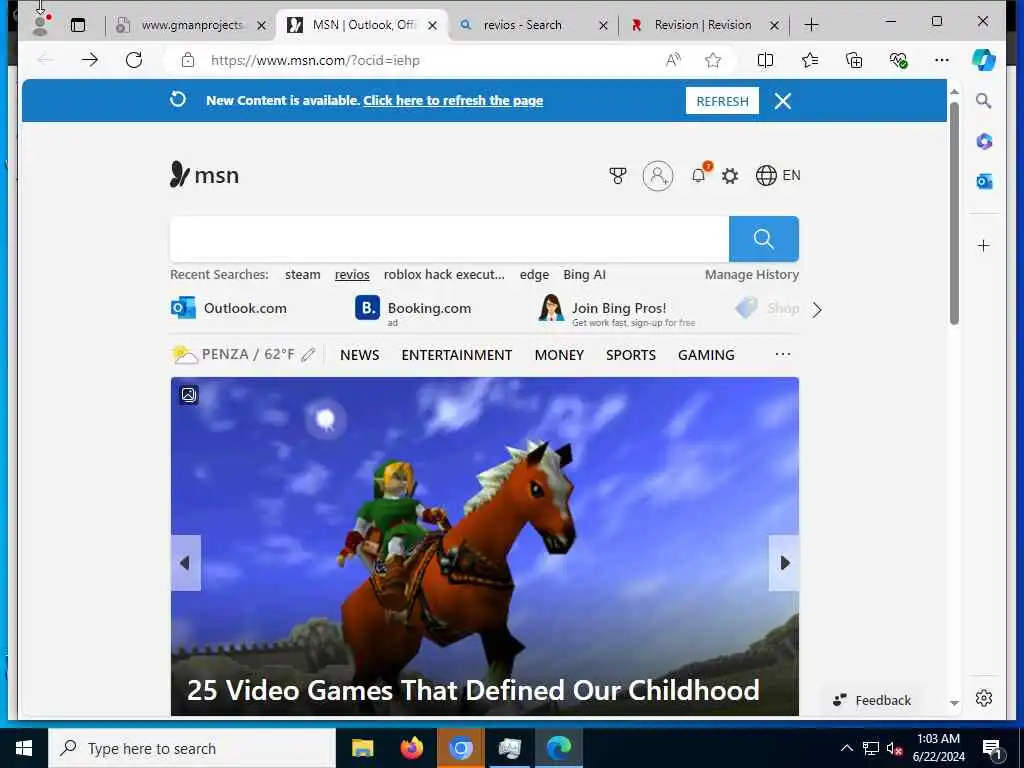The image size is (1024, 768).
Task: Select recent search 'roblox hack execut...'
Action: (444, 275)
